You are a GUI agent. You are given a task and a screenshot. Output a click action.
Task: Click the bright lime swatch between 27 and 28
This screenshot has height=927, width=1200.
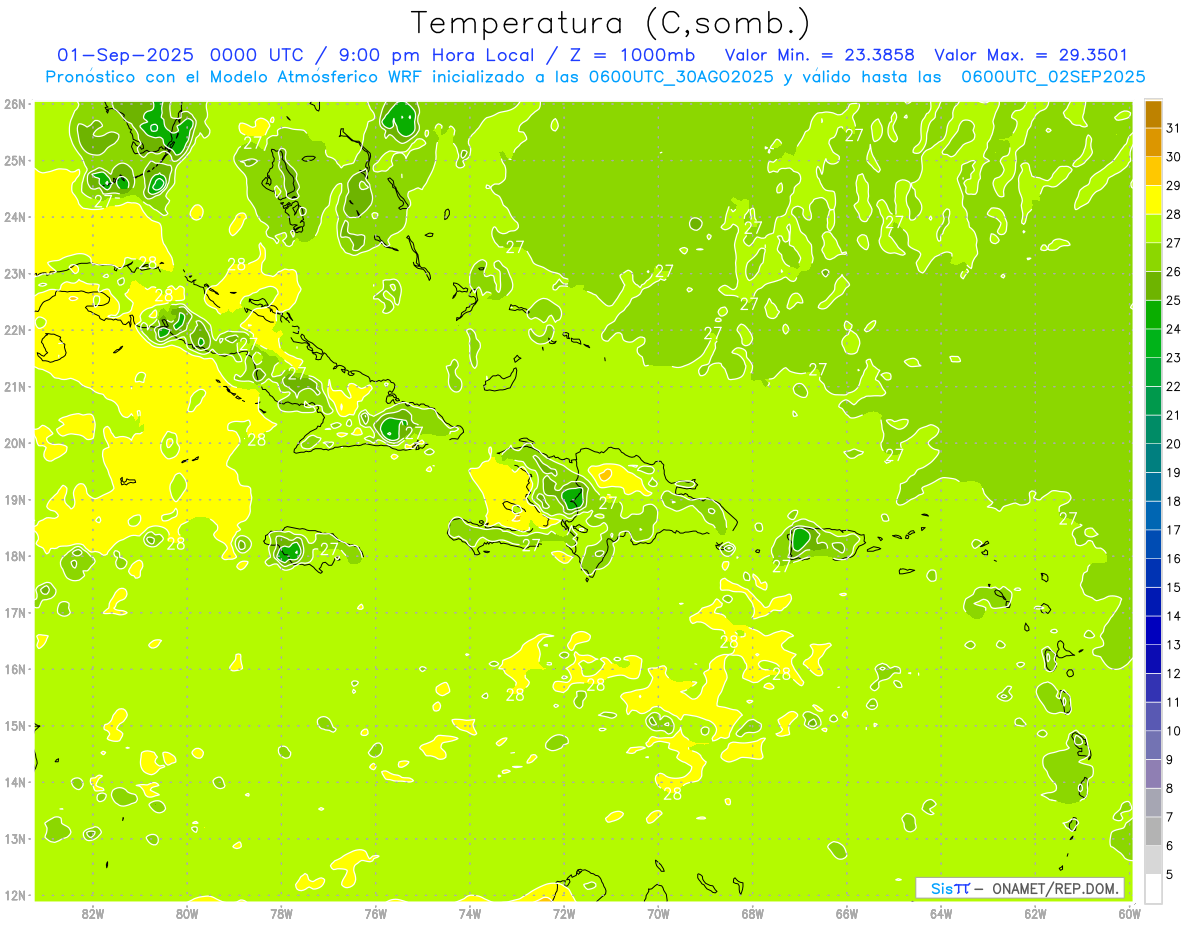point(1154,229)
